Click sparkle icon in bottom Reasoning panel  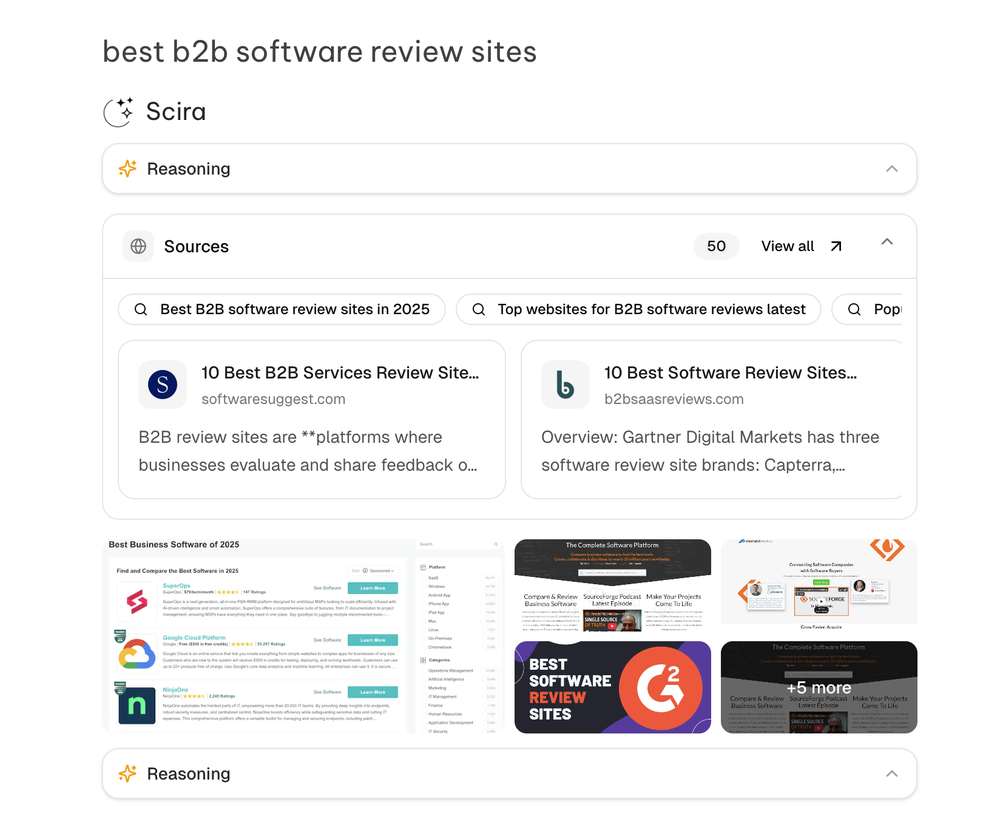[x=128, y=773]
